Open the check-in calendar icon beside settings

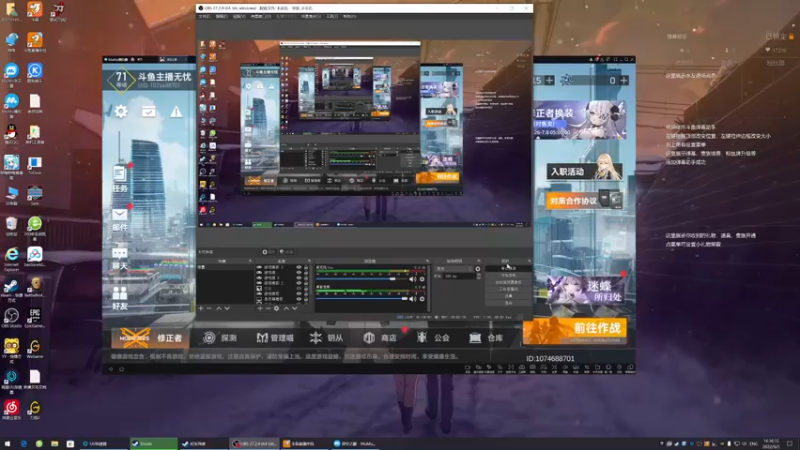click(x=148, y=111)
